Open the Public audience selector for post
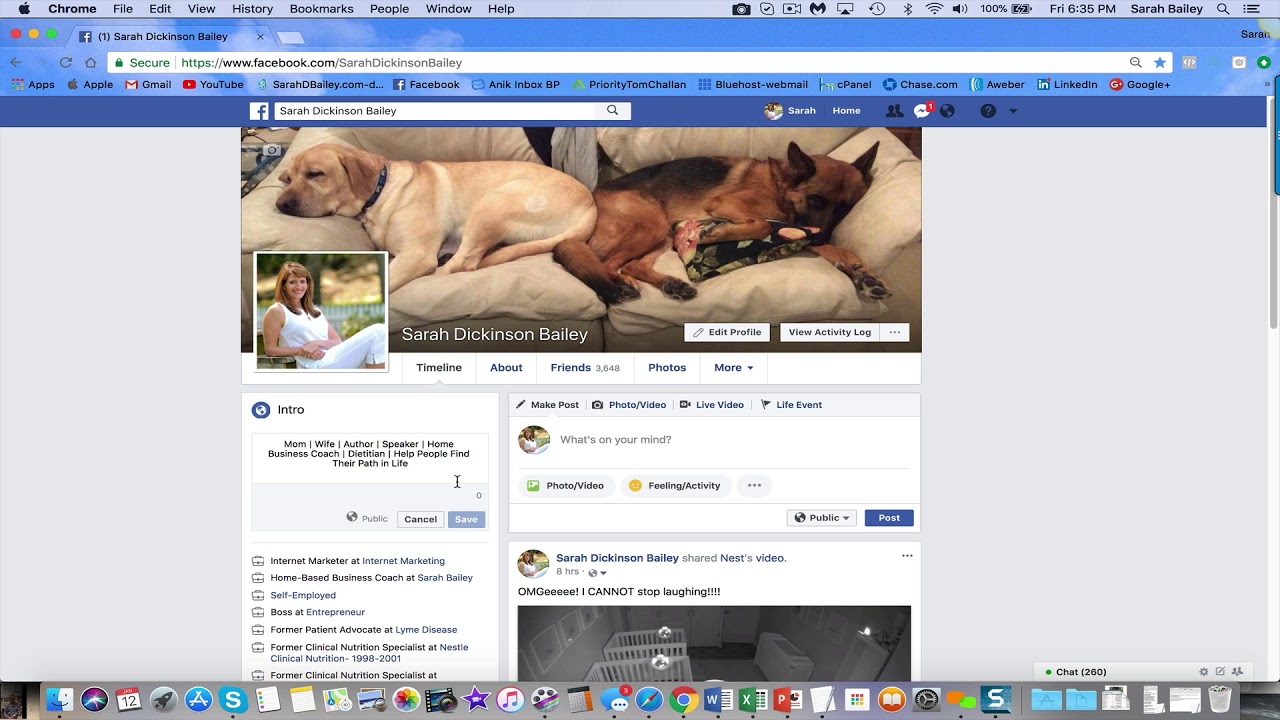The height and width of the screenshot is (720, 1280). (x=822, y=518)
